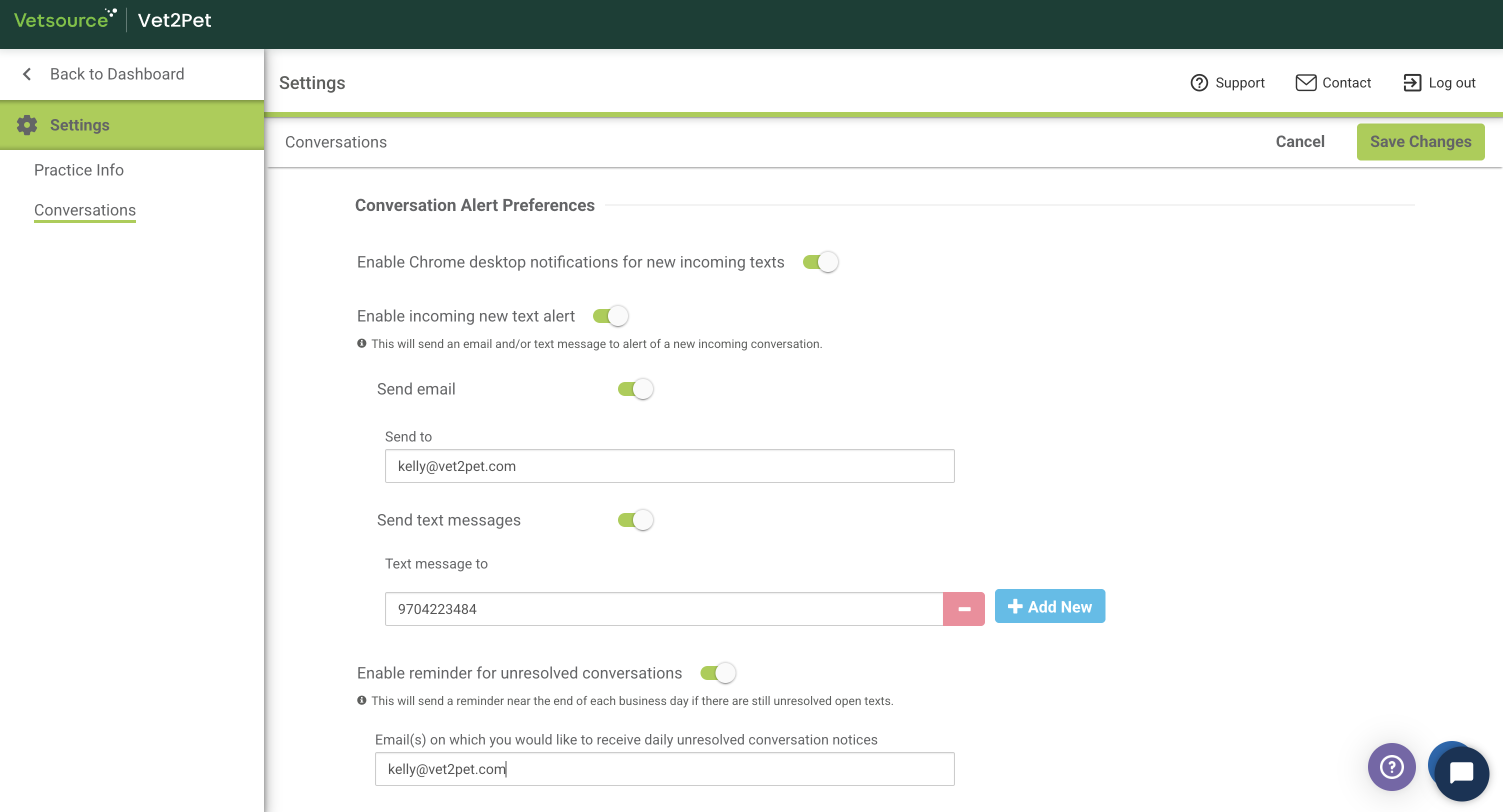Click the back chevron arrow icon

[x=27, y=74]
